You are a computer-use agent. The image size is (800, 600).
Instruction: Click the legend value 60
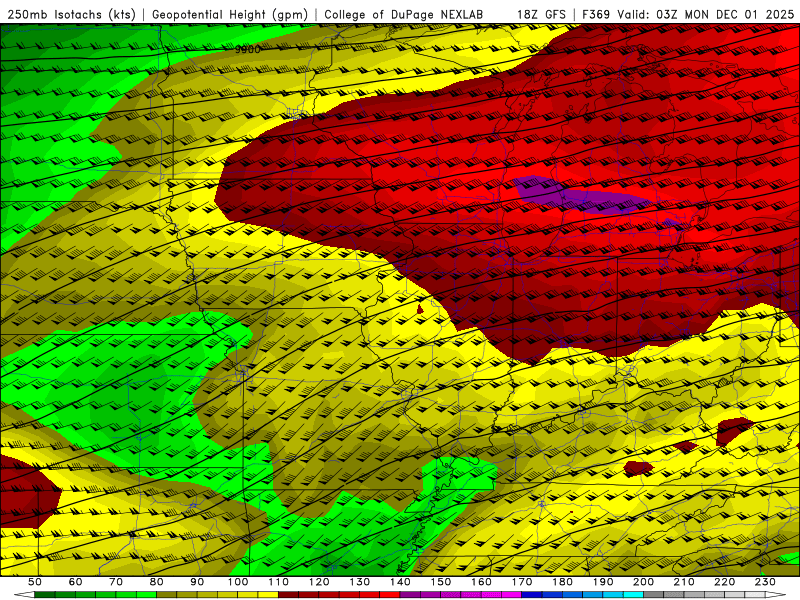(x=76, y=582)
